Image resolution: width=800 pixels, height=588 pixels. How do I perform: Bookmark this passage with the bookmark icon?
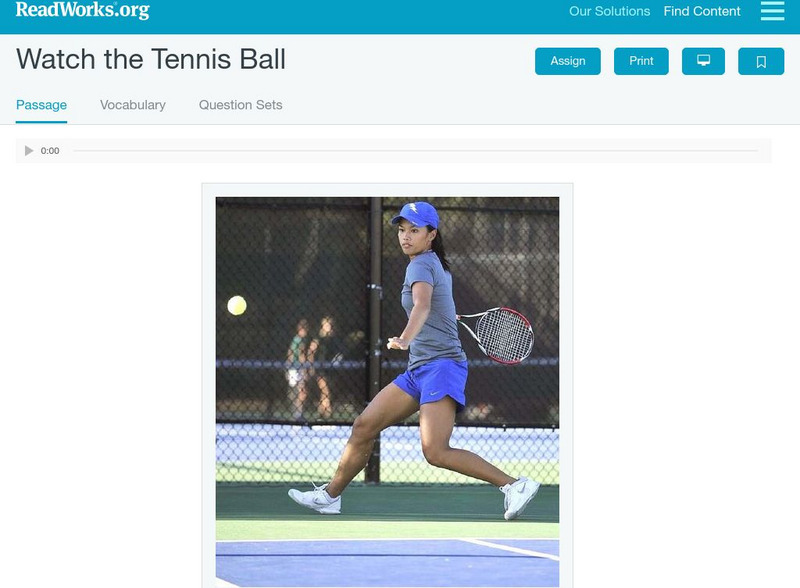click(761, 61)
